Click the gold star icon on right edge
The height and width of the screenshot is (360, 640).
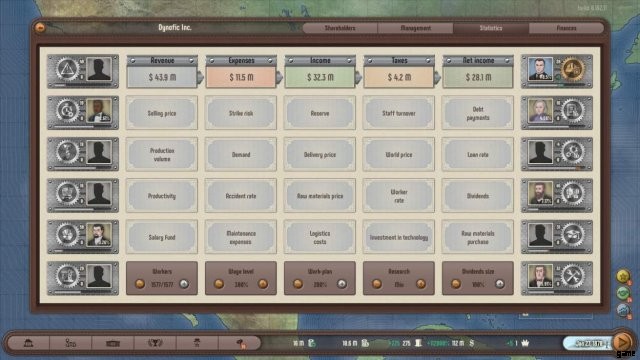[623, 276]
